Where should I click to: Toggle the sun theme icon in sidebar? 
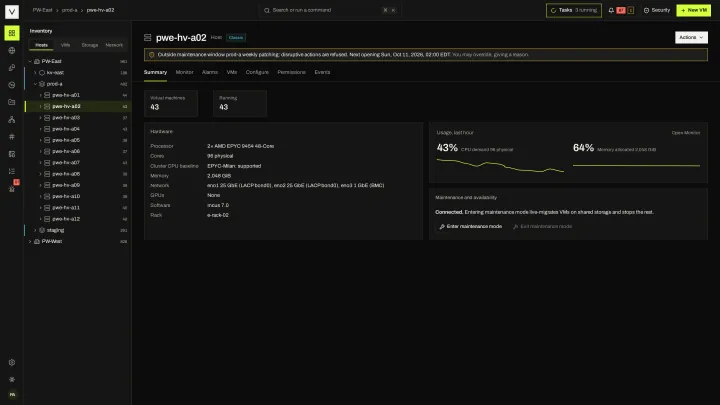coord(12,380)
